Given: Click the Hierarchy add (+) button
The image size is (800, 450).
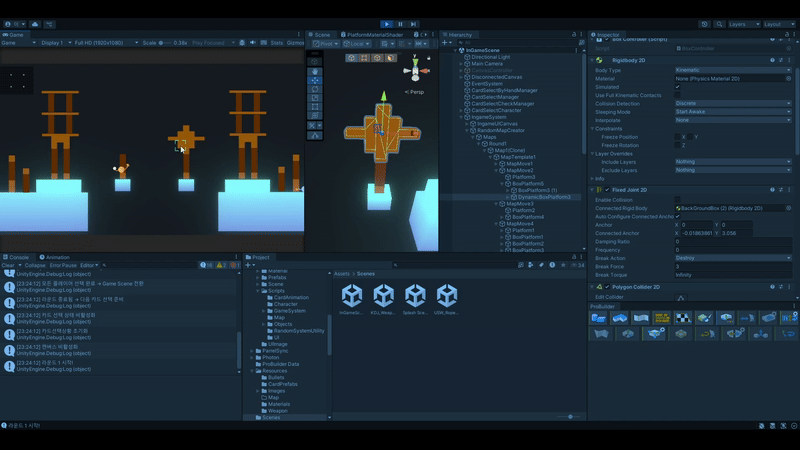Looking at the screenshot, I should coord(444,43).
